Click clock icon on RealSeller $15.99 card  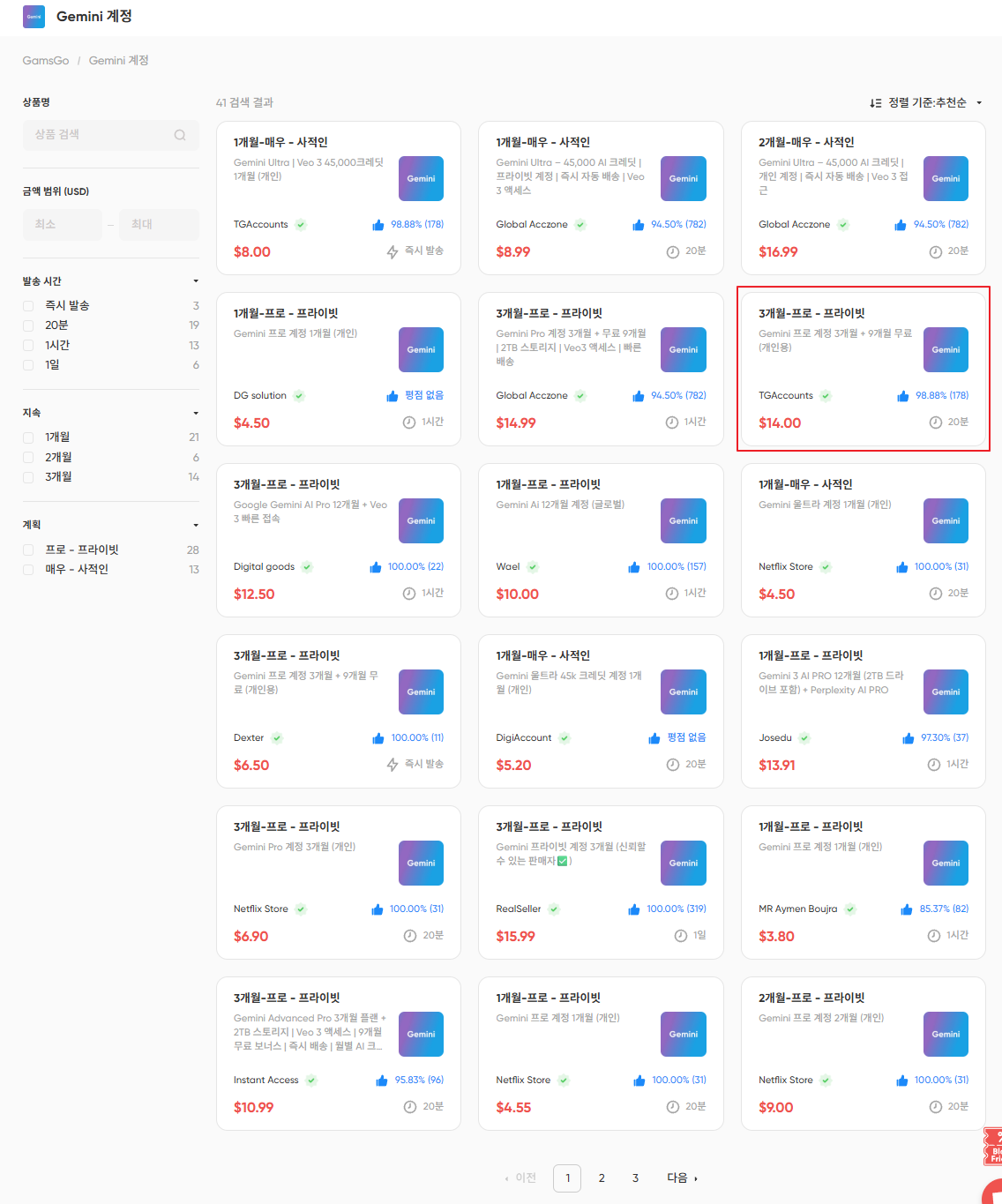coord(681,936)
